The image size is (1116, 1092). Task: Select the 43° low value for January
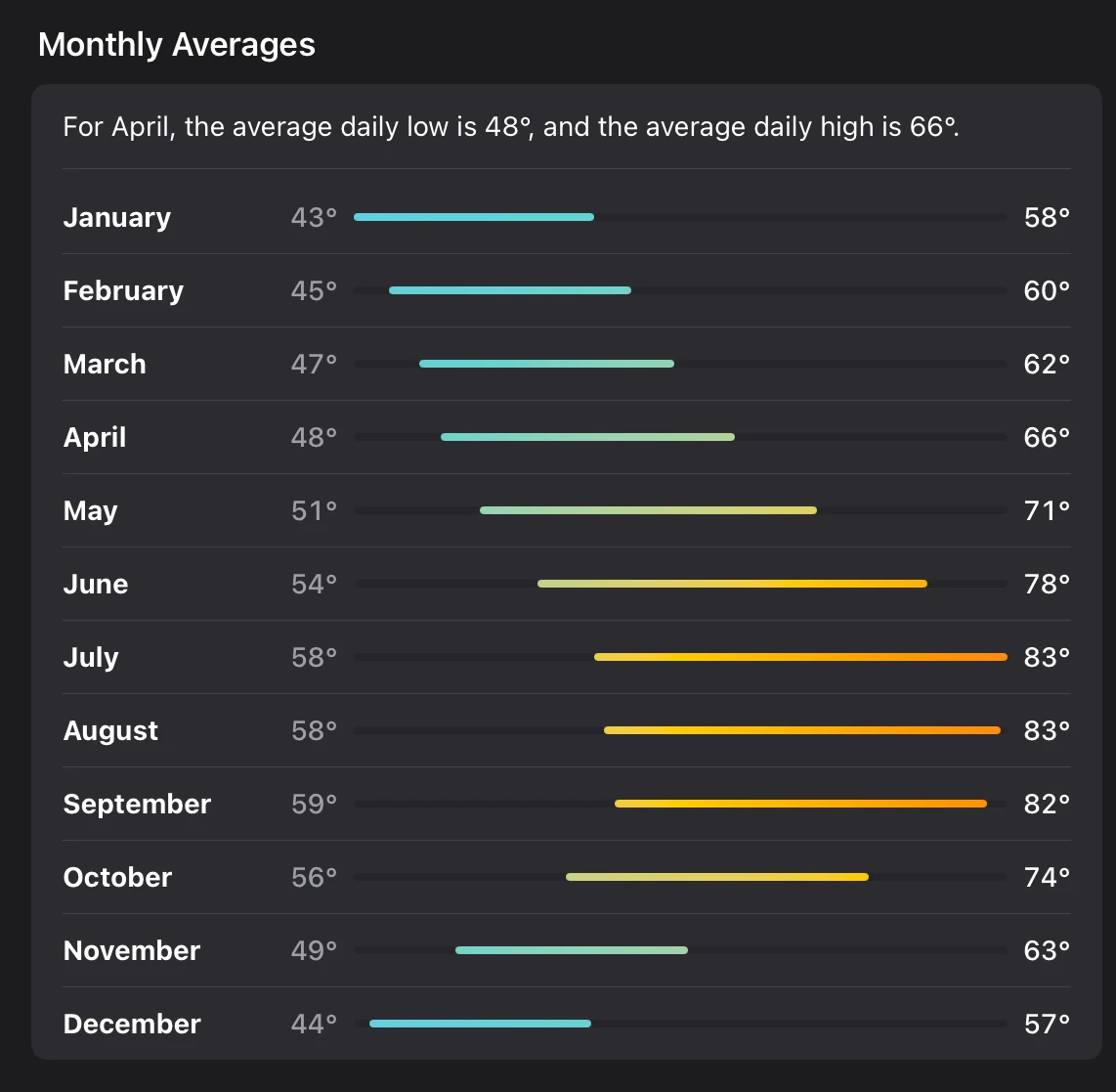click(x=312, y=217)
